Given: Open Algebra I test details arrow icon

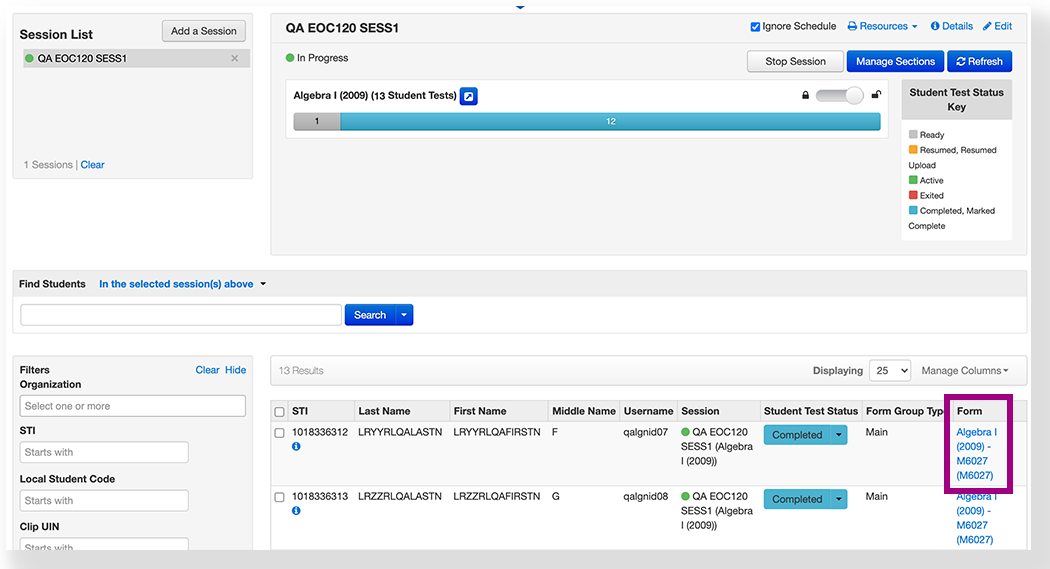Looking at the screenshot, I should click(x=468, y=96).
